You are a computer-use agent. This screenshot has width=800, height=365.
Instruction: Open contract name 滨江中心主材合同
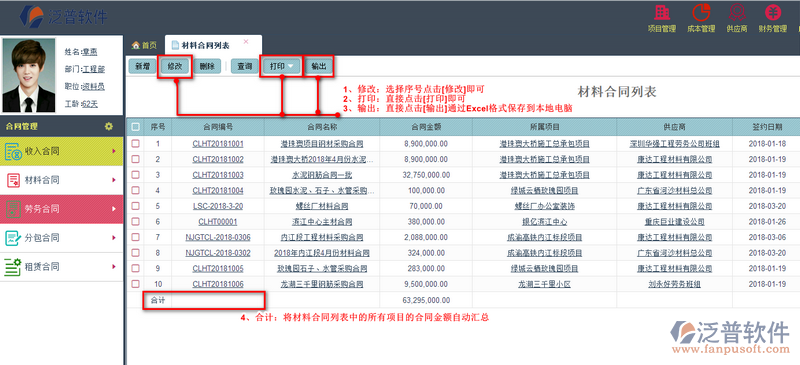tap(321, 222)
